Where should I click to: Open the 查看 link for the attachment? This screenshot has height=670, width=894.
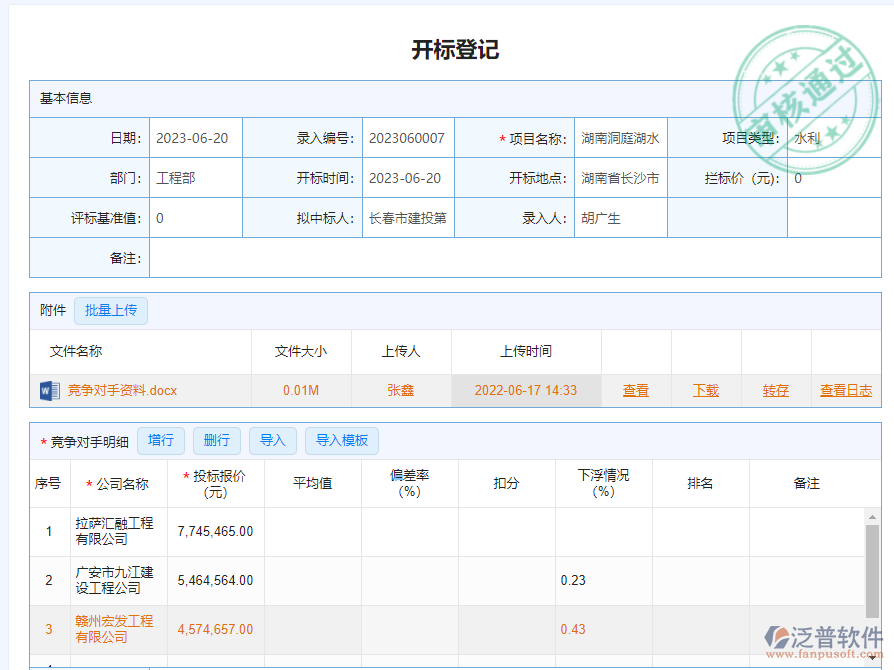tap(636, 390)
